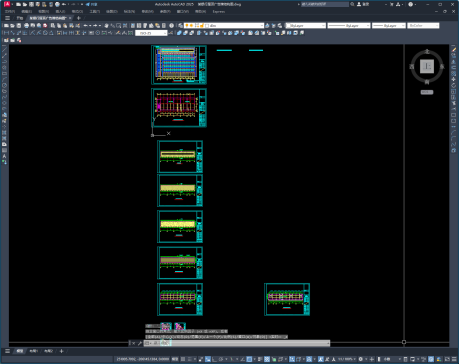Click the Help question mark in Standard toolbar
The image size is (459, 364).
(x=171, y=26)
